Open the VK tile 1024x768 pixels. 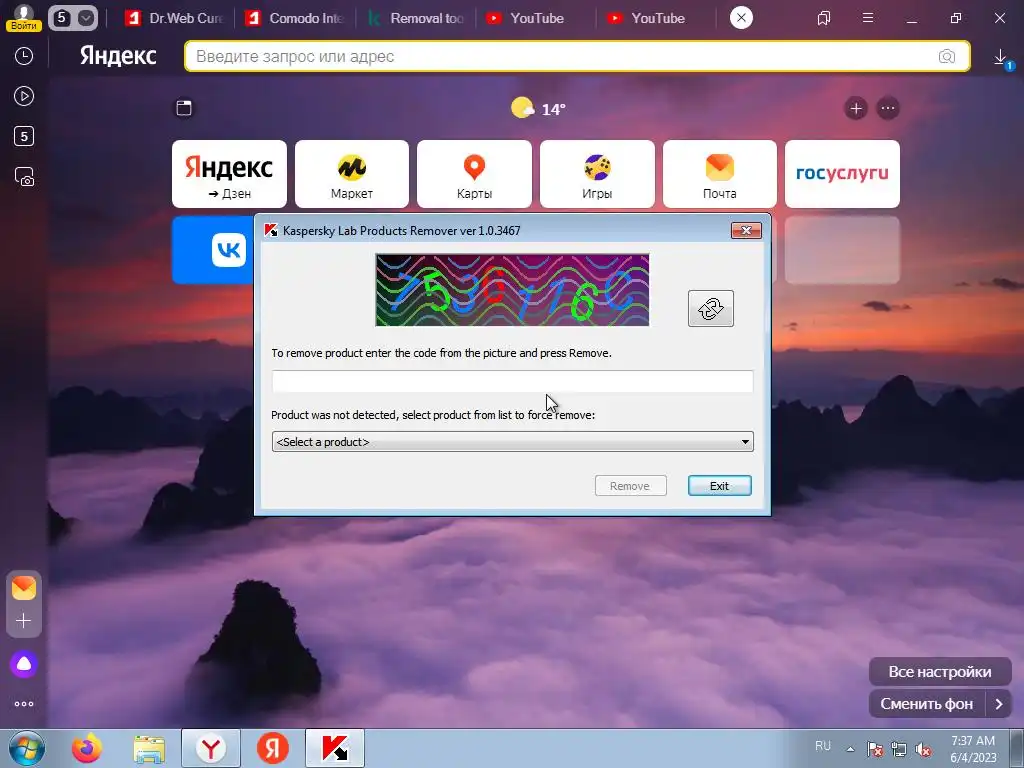(x=214, y=250)
